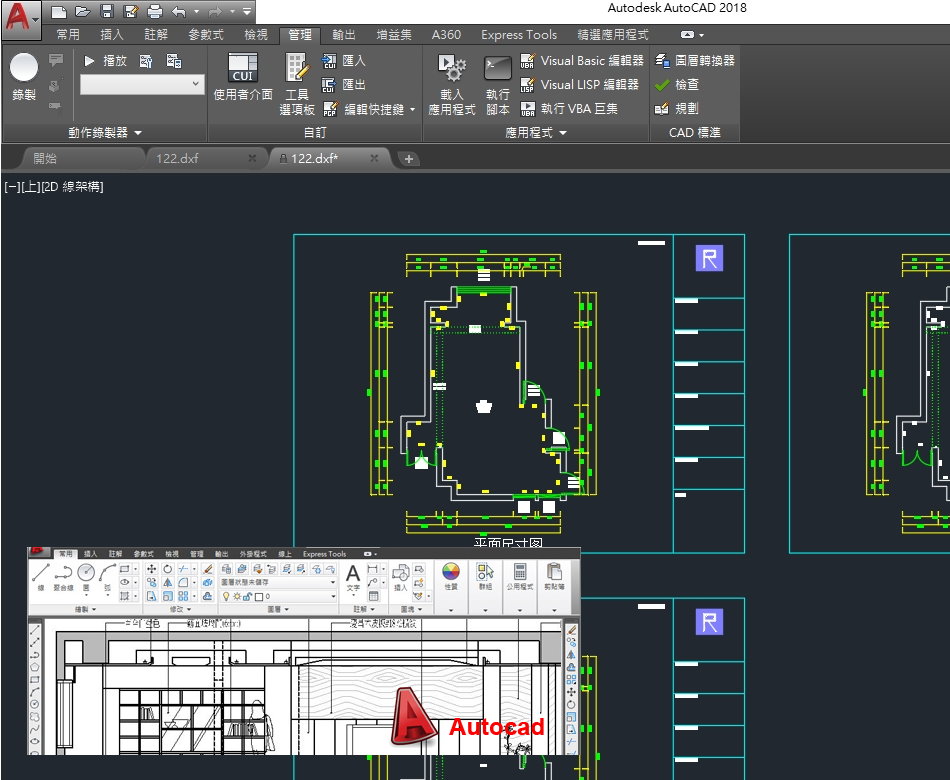Click 執行 VBA 巨集

click(x=569, y=108)
